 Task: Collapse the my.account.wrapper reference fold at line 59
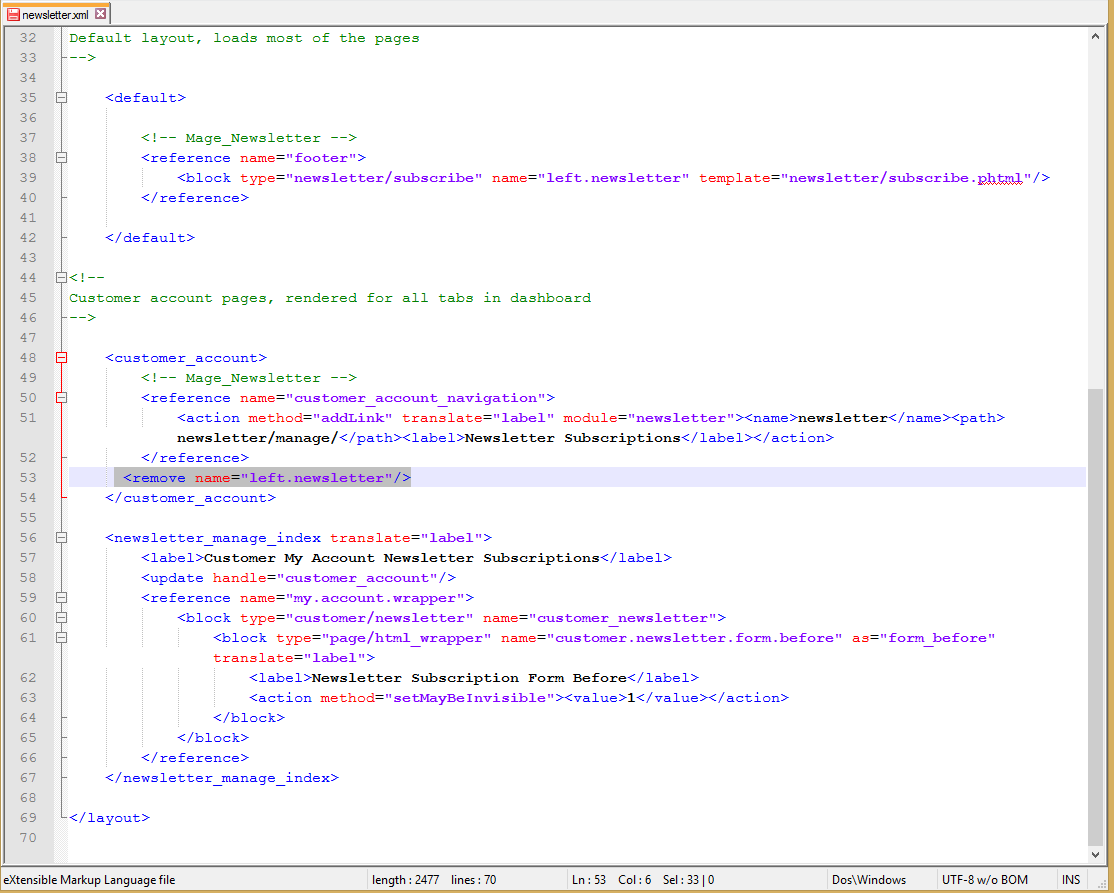62,597
